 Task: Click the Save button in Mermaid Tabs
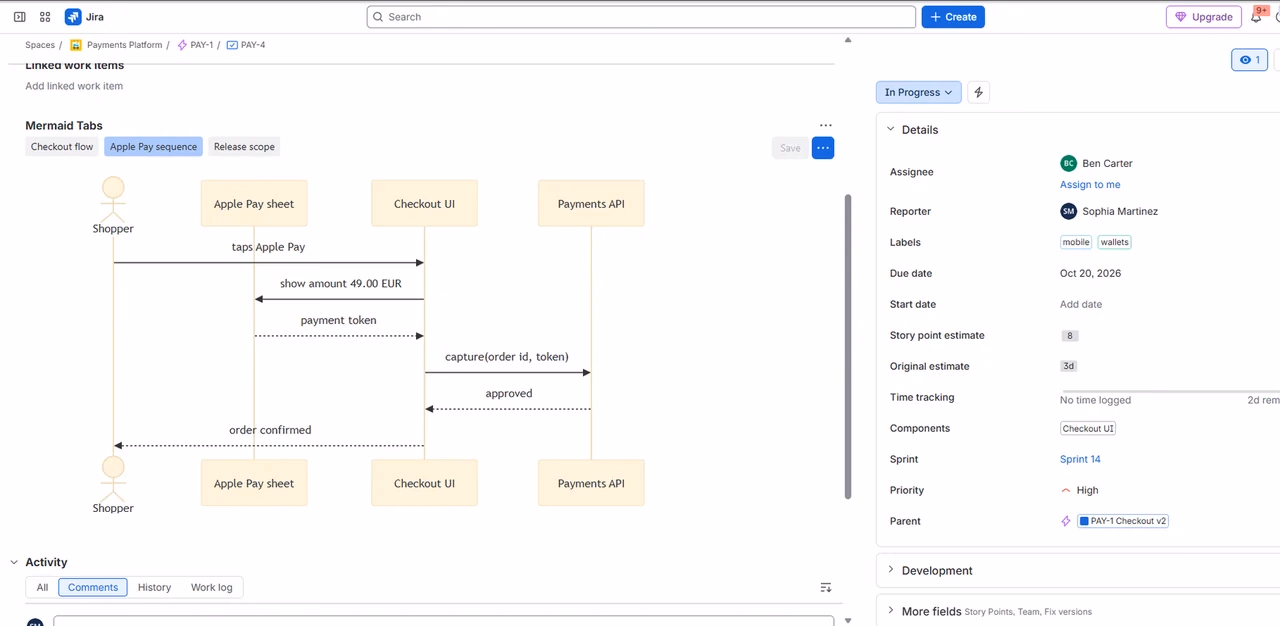pos(790,148)
